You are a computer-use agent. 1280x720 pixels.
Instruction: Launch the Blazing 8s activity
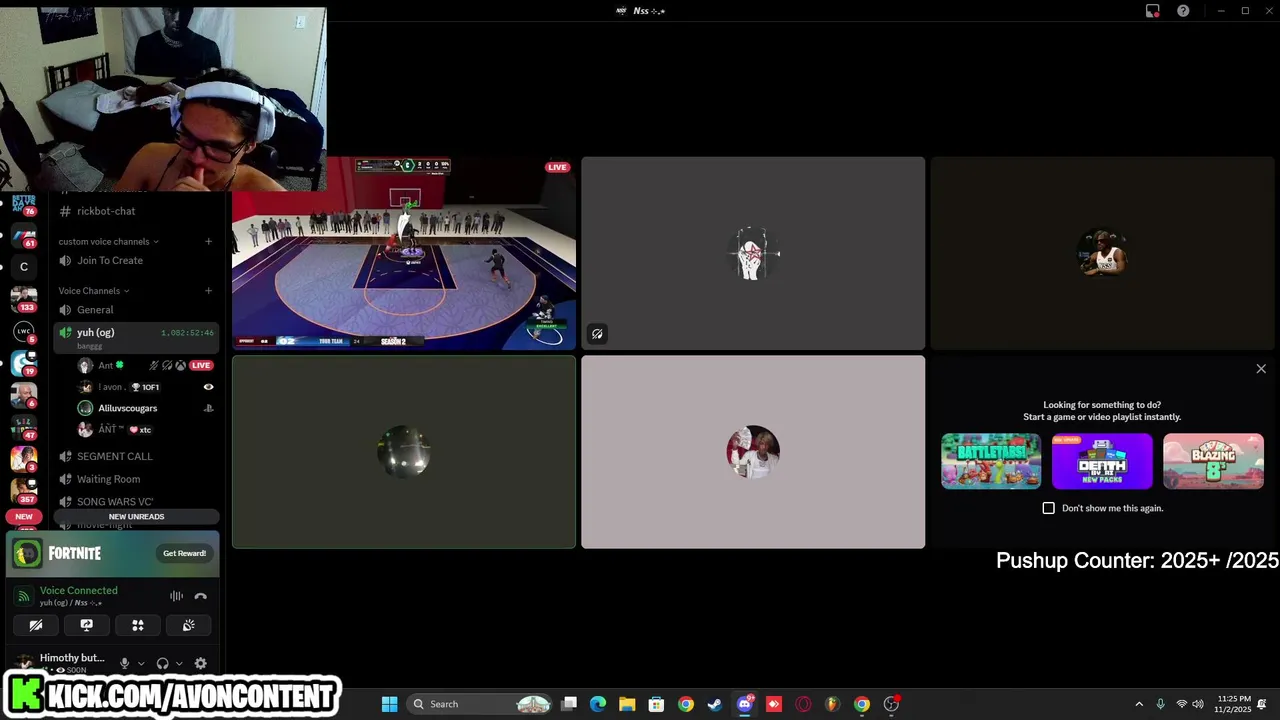pos(1213,461)
